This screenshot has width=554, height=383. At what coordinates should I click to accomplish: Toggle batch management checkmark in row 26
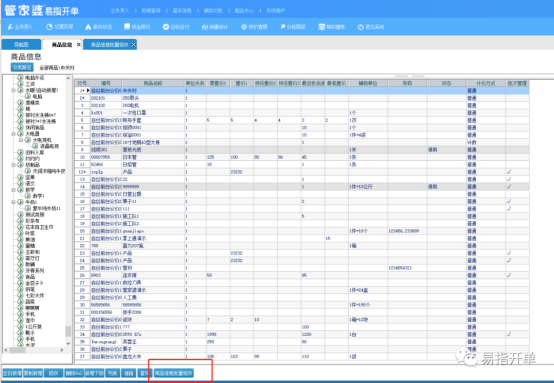click(x=509, y=275)
